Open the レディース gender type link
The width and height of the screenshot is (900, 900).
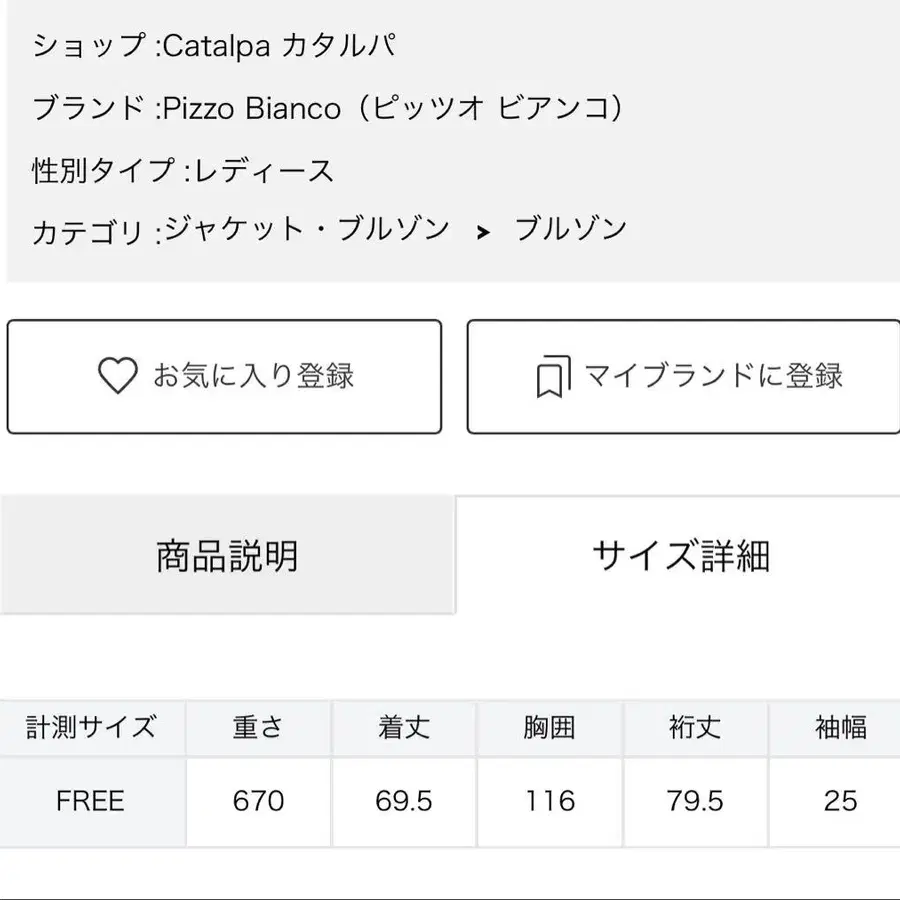pyautogui.click(x=264, y=170)
